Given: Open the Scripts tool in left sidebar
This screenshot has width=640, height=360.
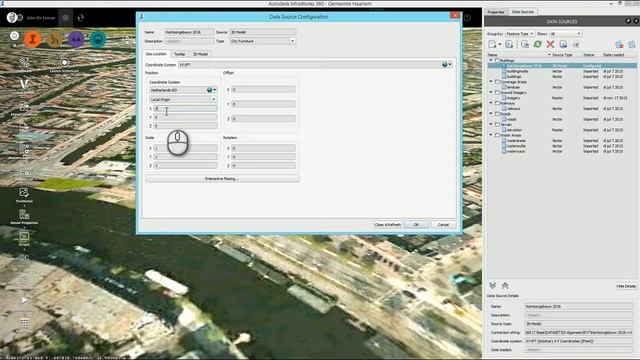Looking at the screenshot, I should (24, 238).
